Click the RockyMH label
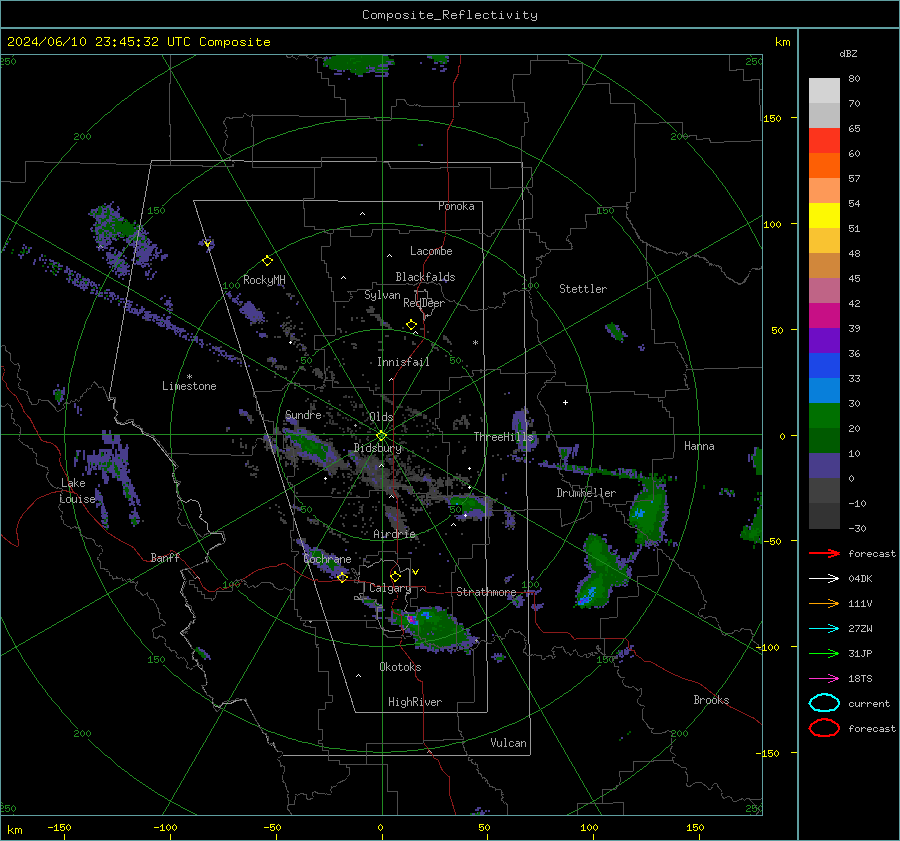900x841 pixels. click(264, 280)
